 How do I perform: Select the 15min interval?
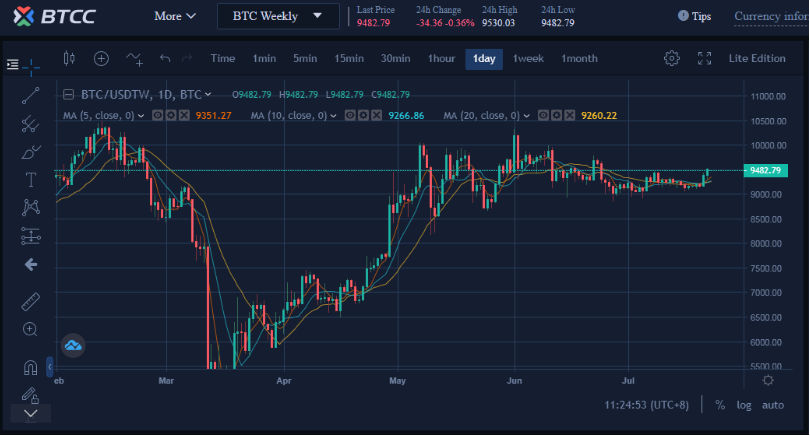click(x=349, y=58)
